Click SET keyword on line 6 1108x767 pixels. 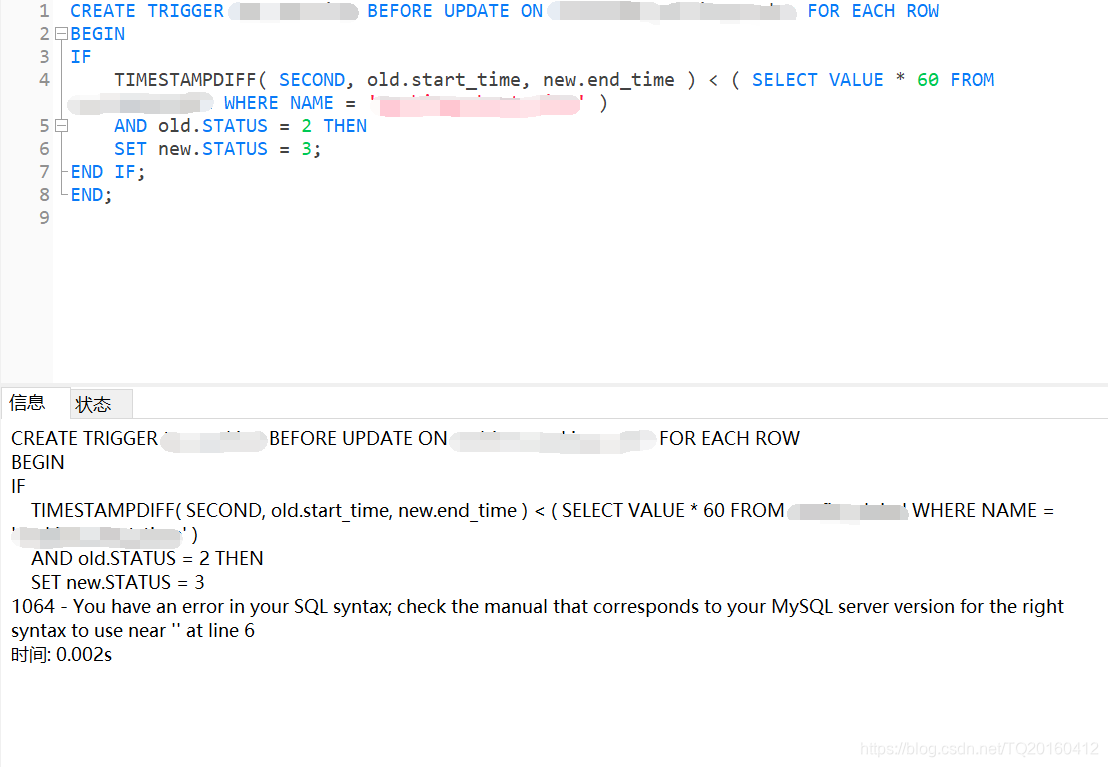coord(130,149)
